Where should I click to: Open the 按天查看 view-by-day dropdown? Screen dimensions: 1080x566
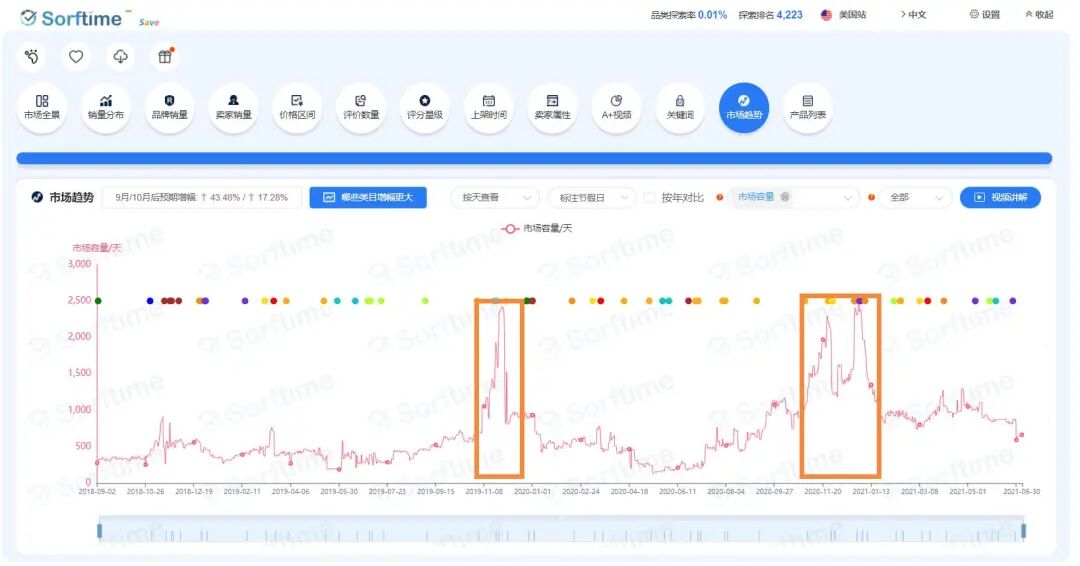(495, 198)
